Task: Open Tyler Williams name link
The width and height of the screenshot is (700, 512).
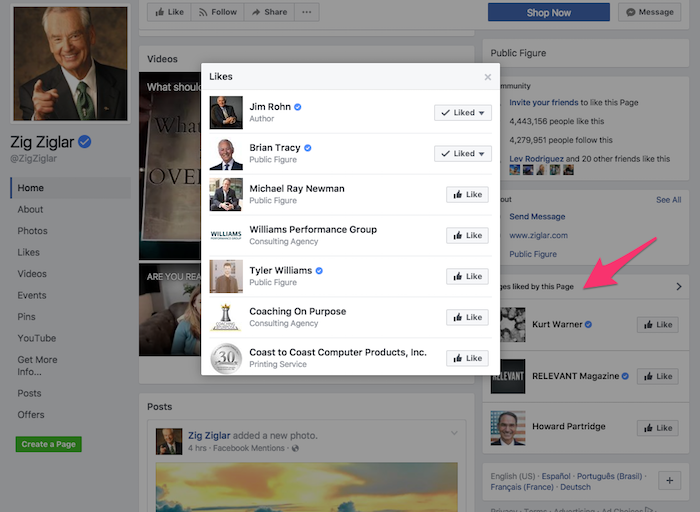Action: coord(280,271)
